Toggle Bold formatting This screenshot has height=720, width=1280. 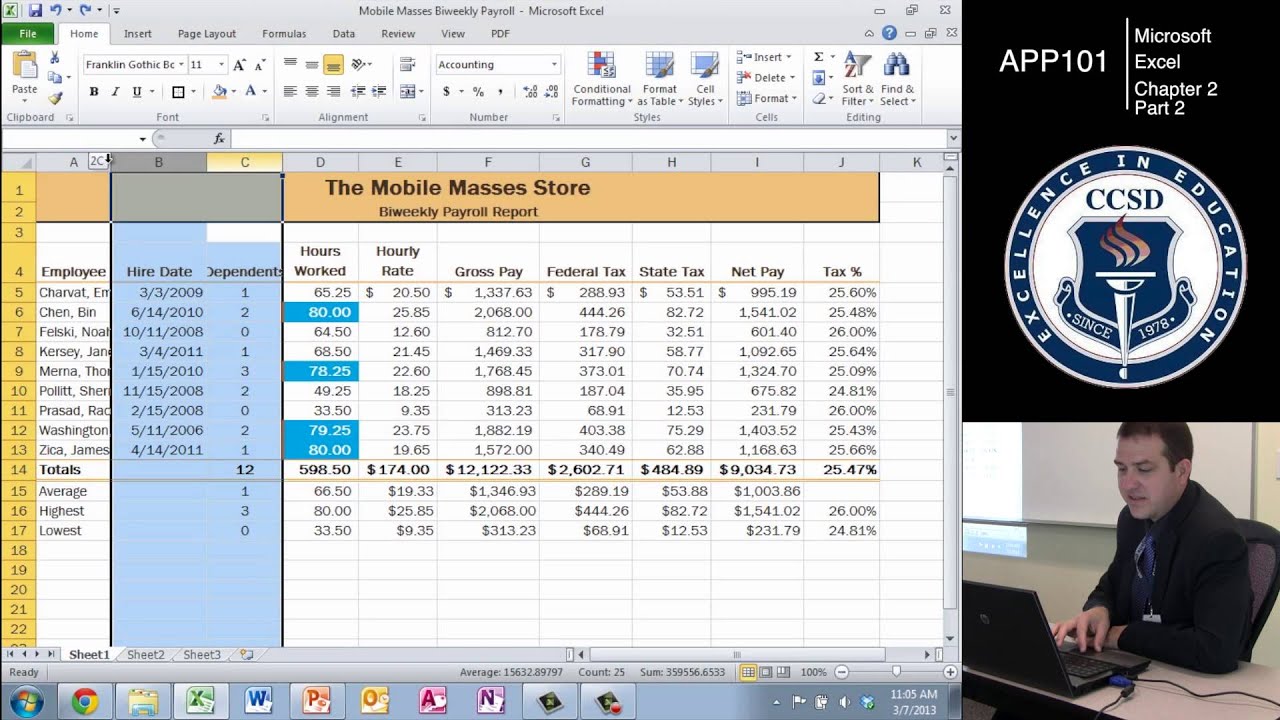(x=94, y=92)
